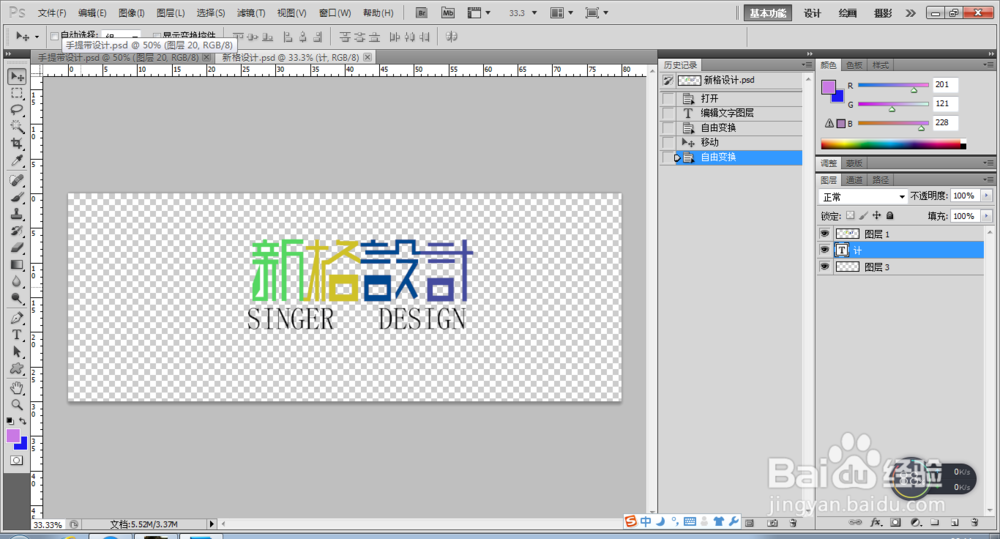
Task: Expand more workspaces chevron
Action: pyautogui.click(x=911, y=13)
